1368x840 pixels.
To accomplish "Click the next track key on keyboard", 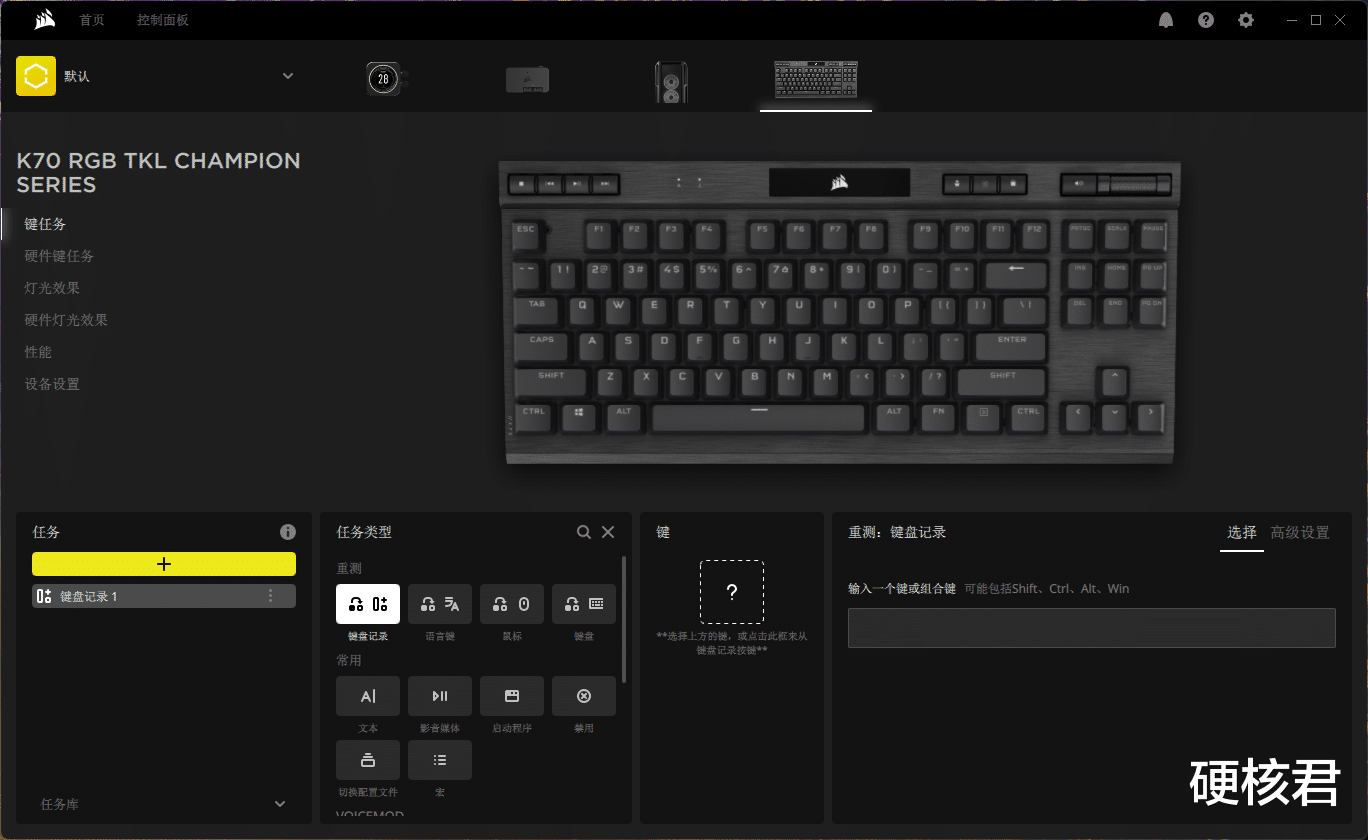I will coord(604,184).
